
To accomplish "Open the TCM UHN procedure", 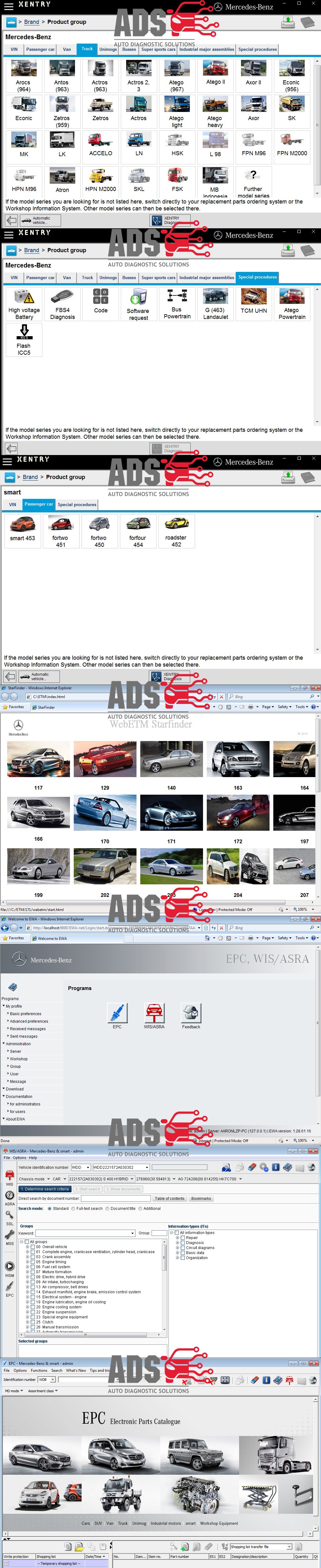I will (254, 304).
